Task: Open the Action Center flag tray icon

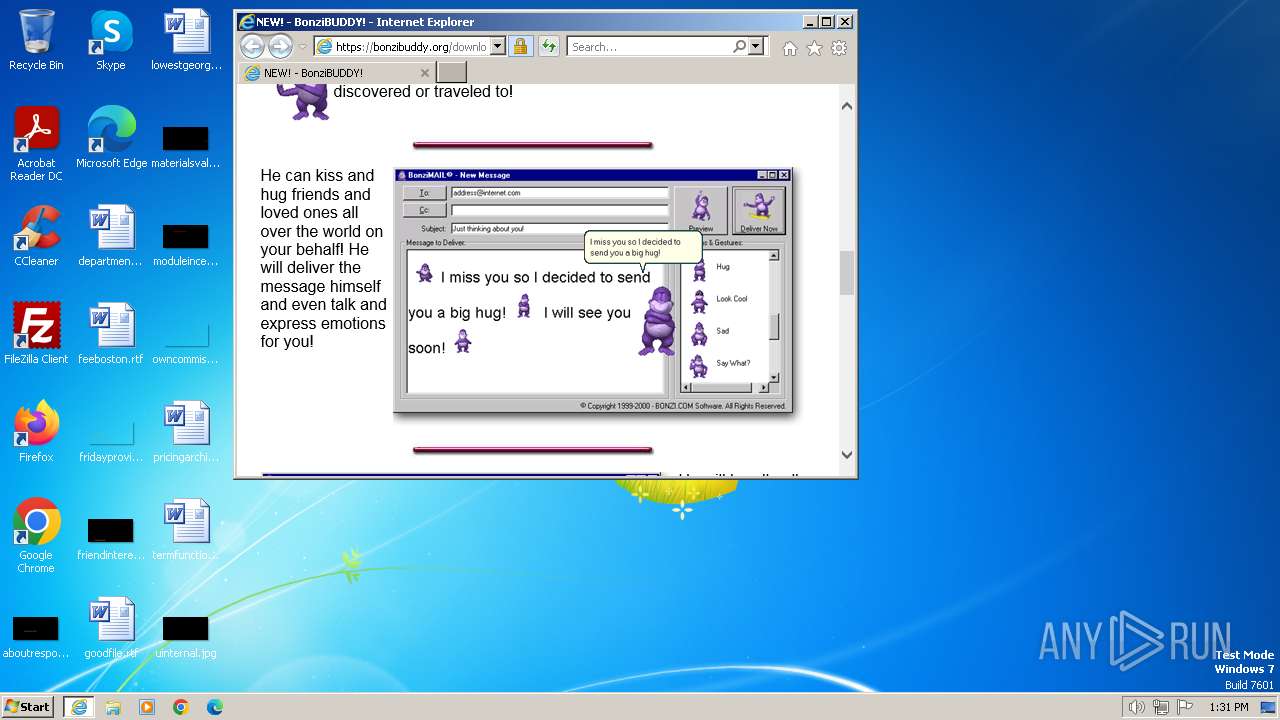Action: click(x=1185, y=707)
